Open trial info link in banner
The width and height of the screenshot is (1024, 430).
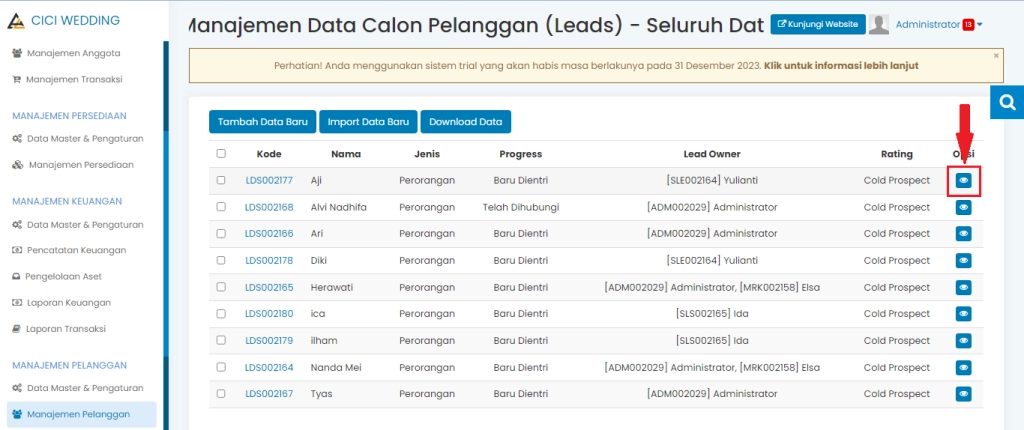[841, 66]
